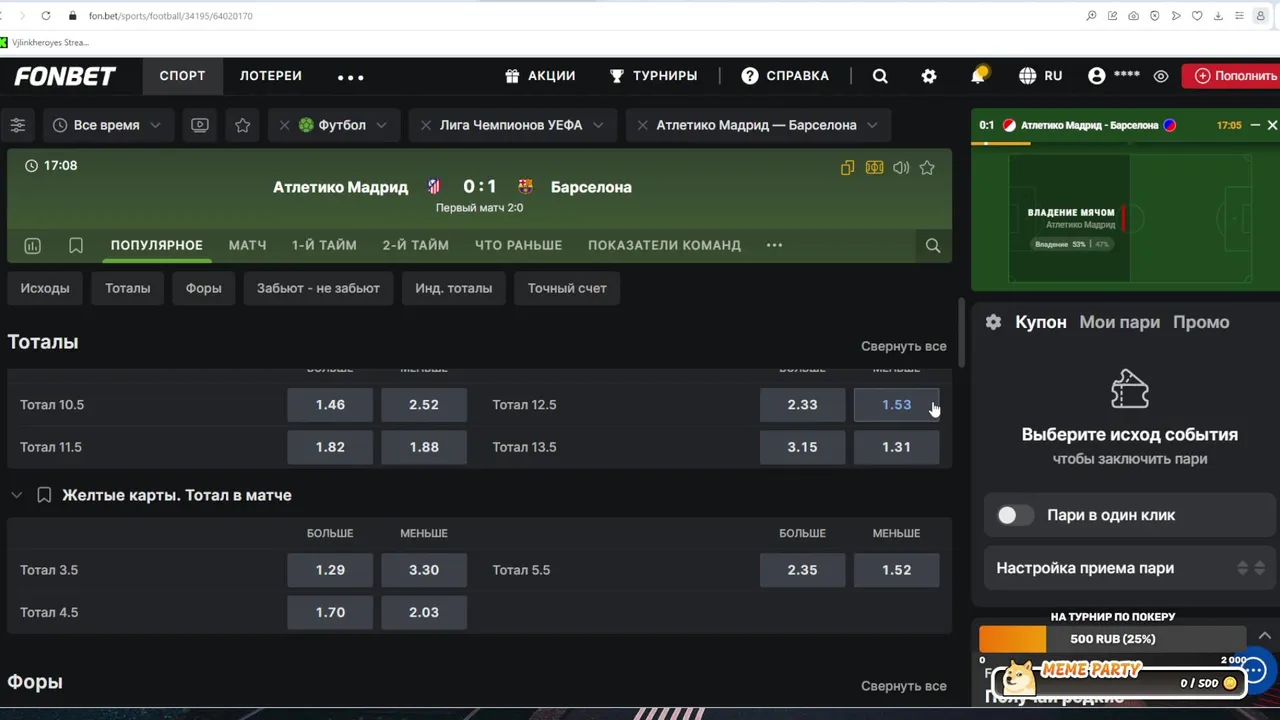Open the notifications bell
This screenshot has height=720, width=1280.
click(978, 75)
